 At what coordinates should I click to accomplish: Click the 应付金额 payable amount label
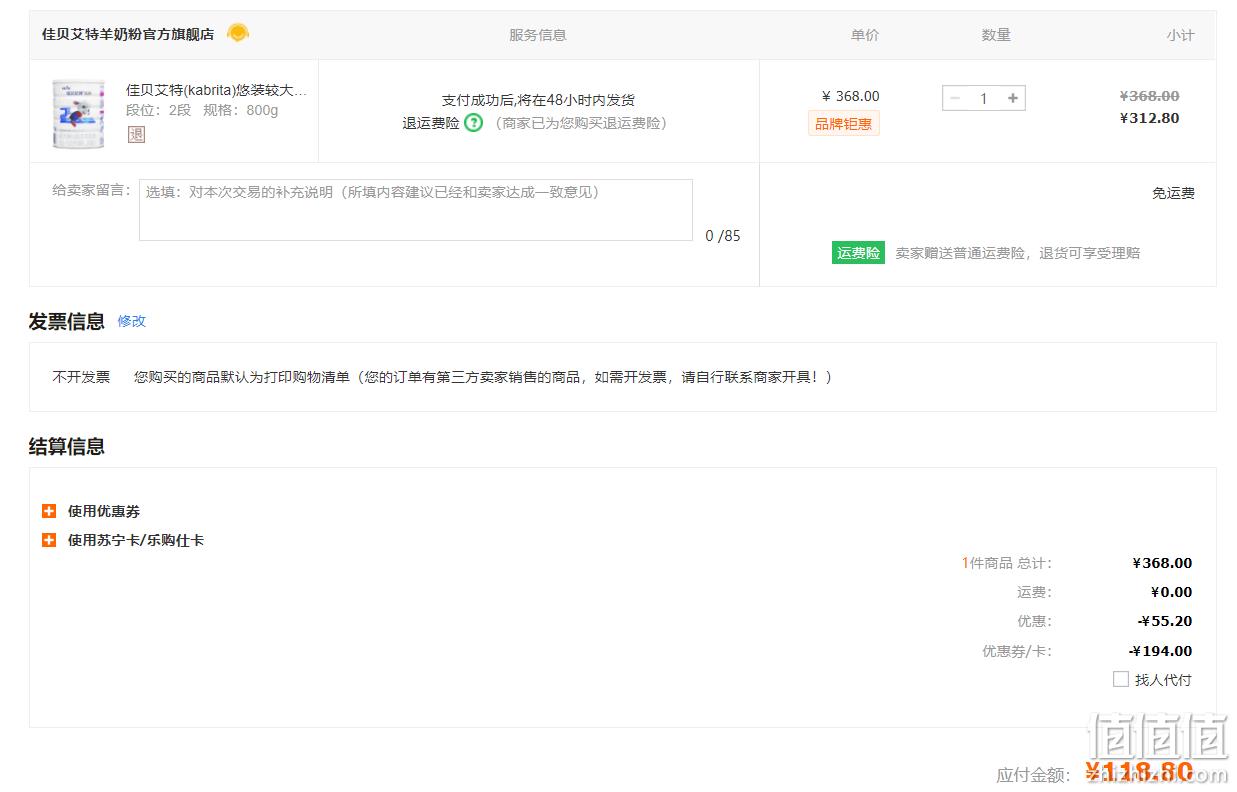click(x=1034, y=774)
